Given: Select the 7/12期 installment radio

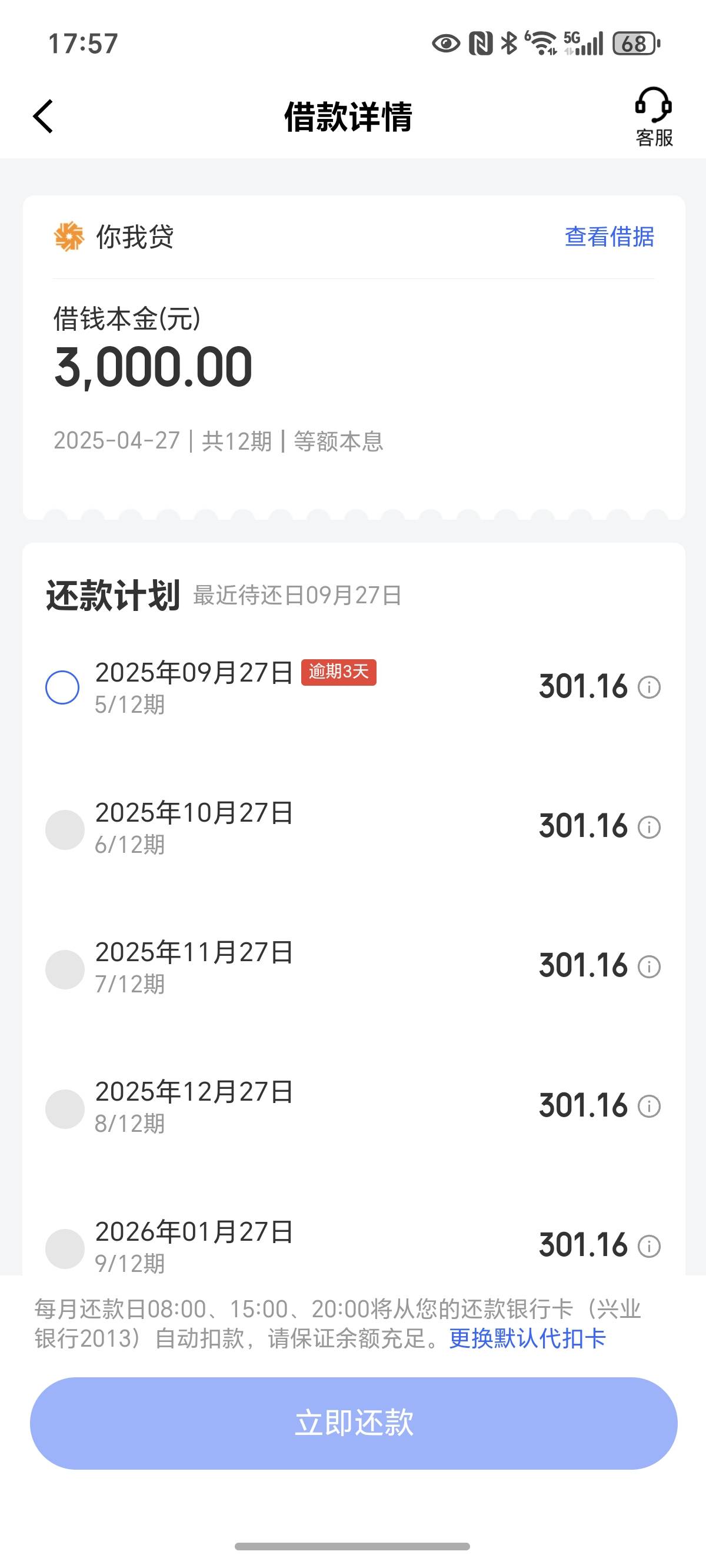Looking at the screenshot, I should point(65,969).
